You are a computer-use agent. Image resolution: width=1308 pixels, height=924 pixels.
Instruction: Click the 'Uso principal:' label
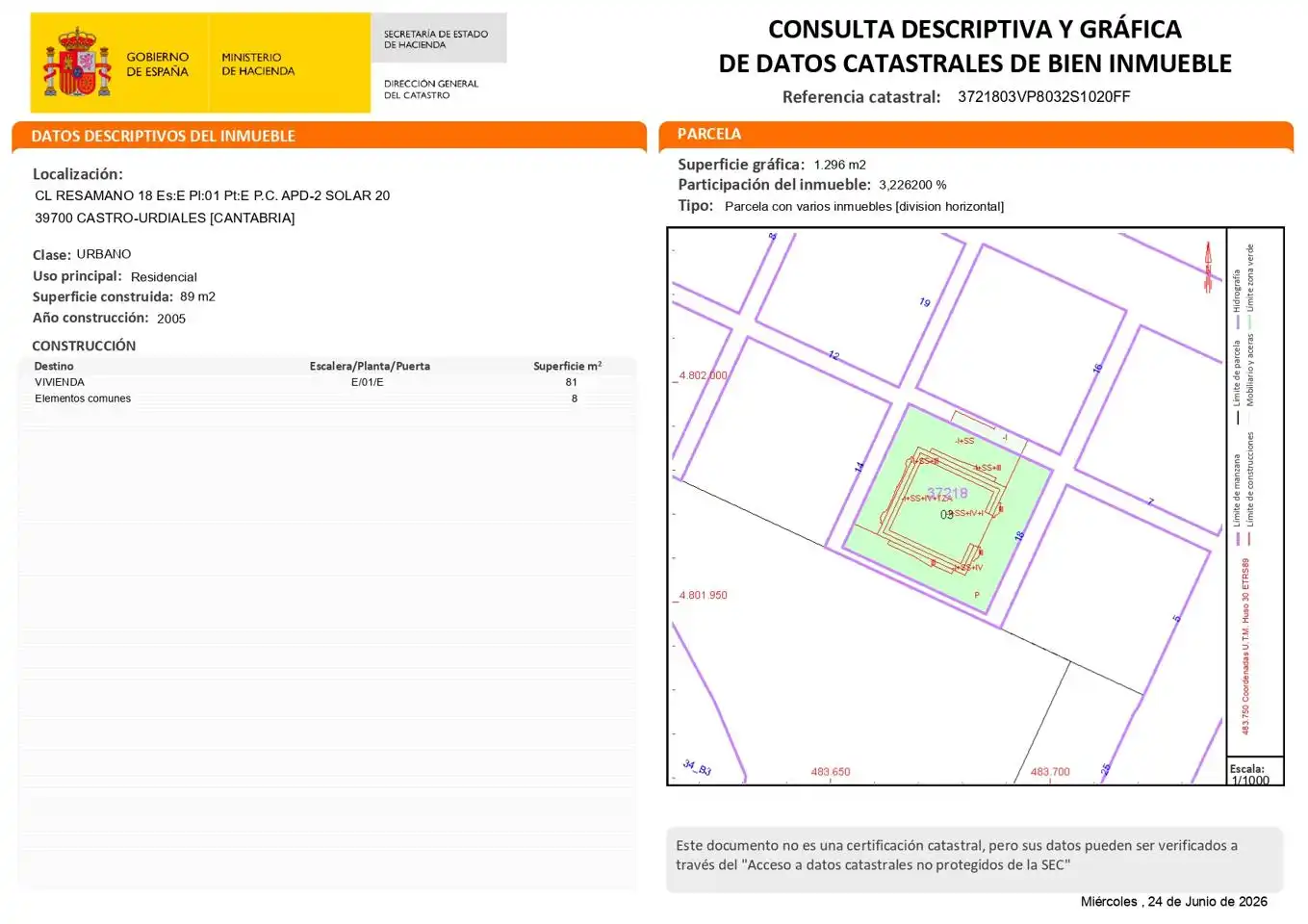[77, 276]
